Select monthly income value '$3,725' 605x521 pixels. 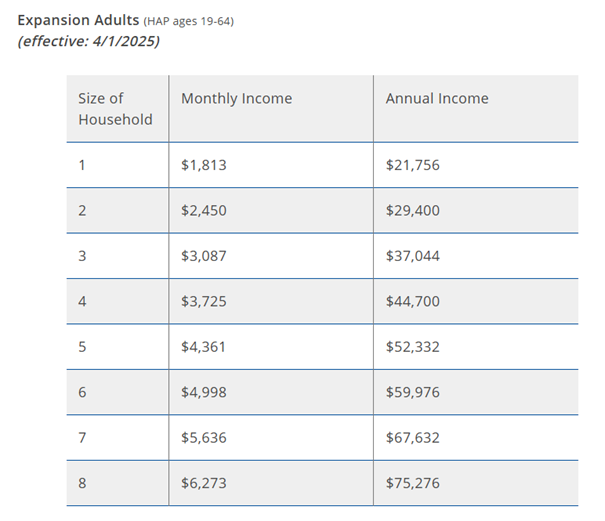[204, 301]
